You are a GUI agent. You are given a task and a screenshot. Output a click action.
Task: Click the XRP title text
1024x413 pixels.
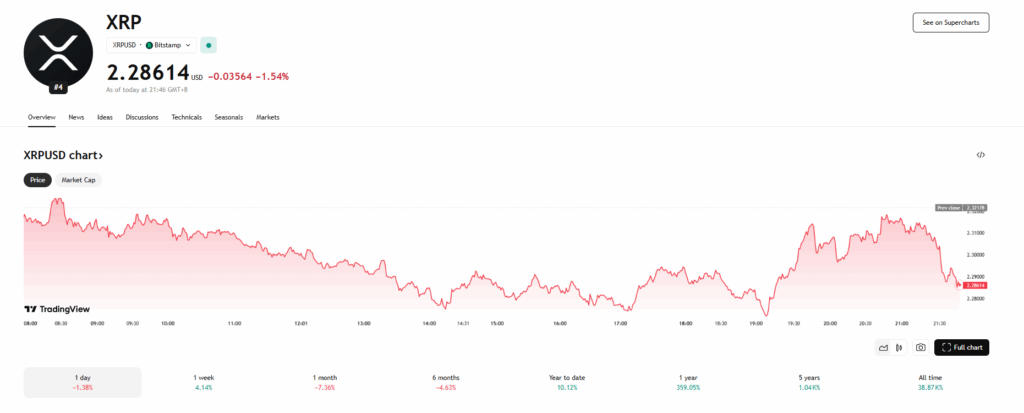(x=123, y=22)
